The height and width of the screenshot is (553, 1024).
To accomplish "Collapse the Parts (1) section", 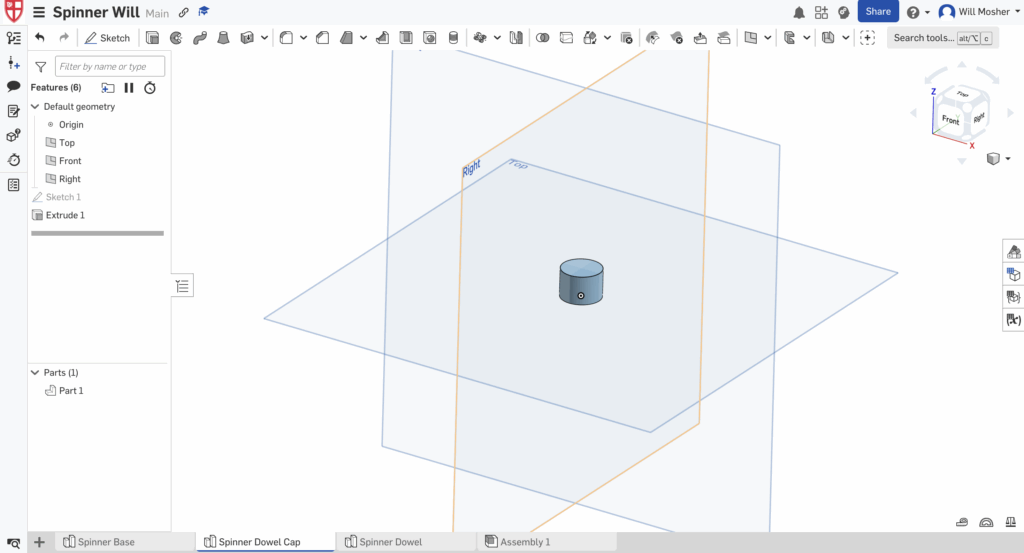I will (36, 373).
